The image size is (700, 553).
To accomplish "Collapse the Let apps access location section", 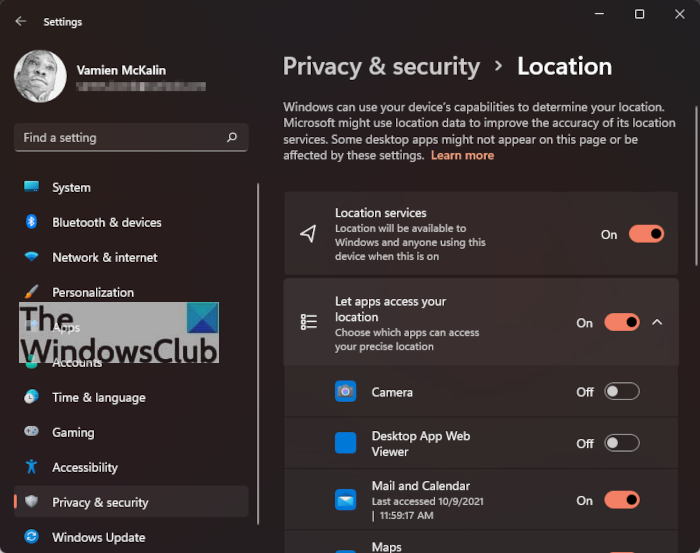I will point(657,322).
